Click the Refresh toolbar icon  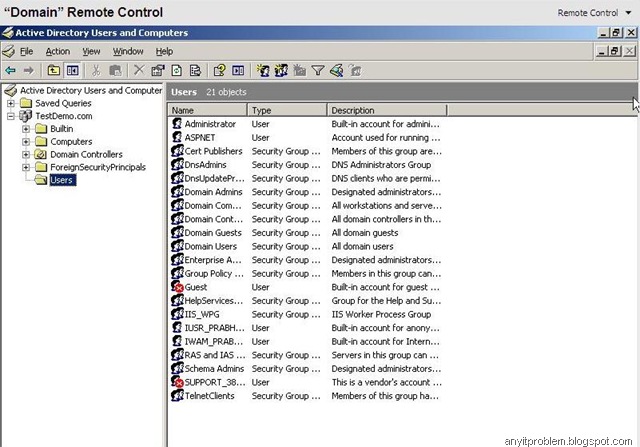pos(176,71)
